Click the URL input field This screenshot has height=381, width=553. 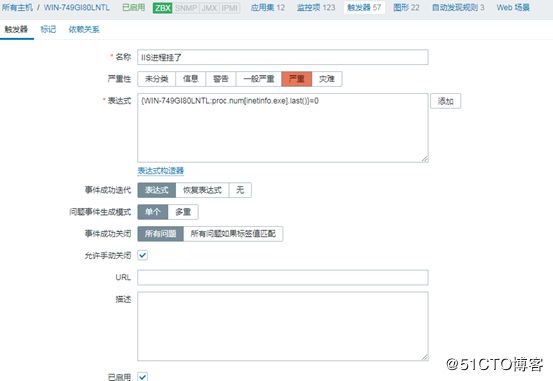click(x=283, y=277)
